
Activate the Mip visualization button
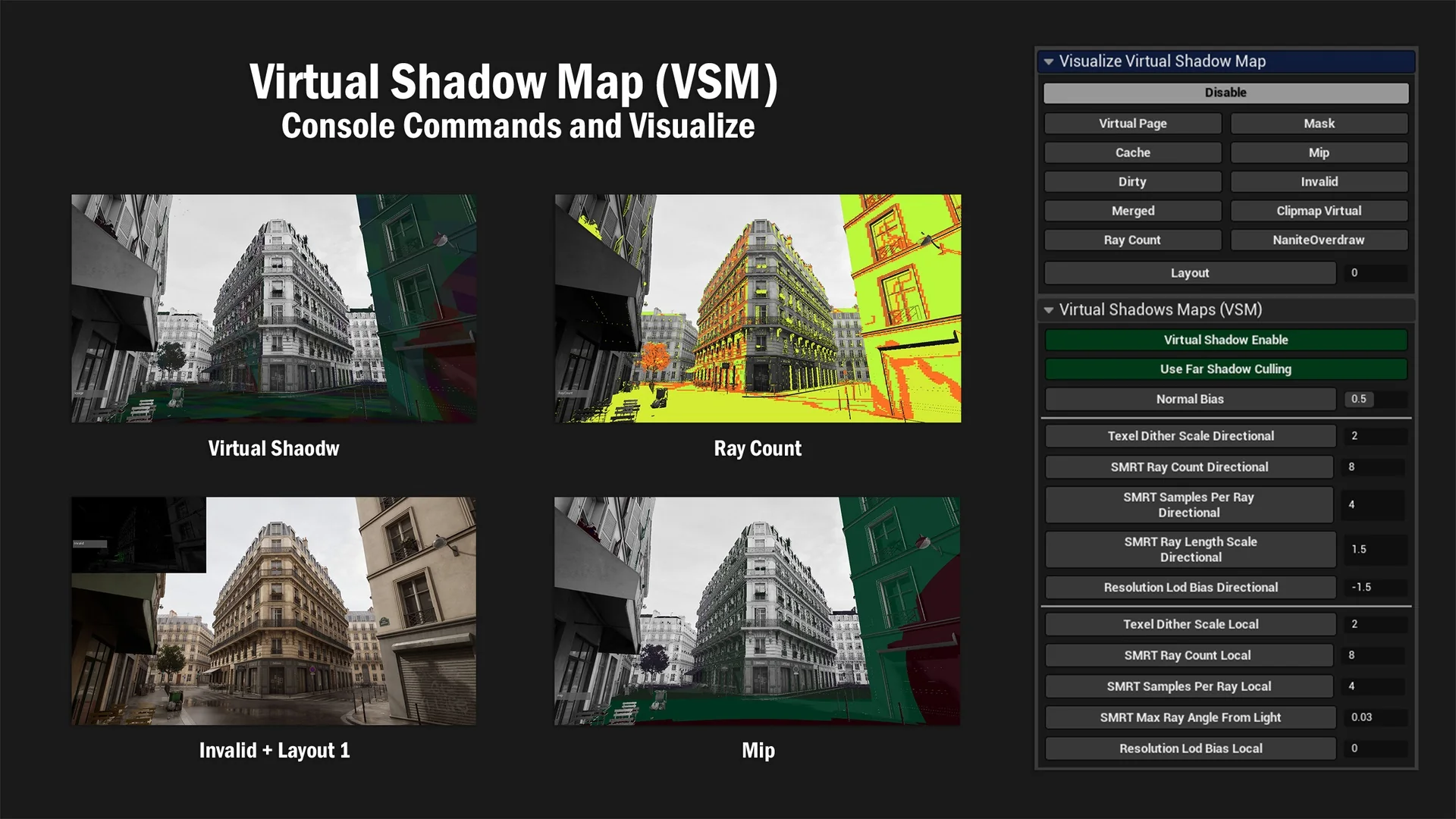(x=1319, y=152)
